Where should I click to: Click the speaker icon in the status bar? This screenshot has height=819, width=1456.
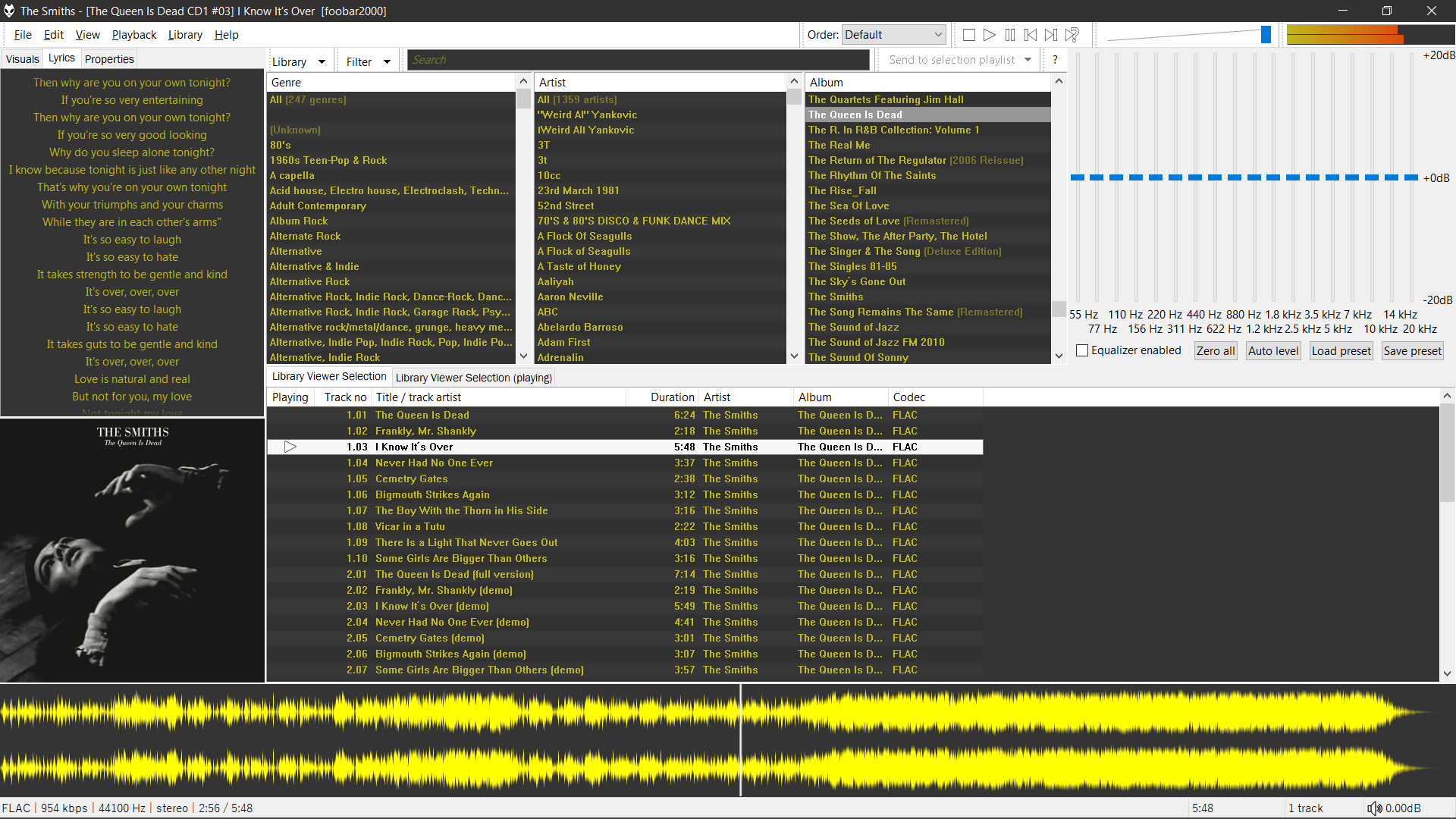pos(1376,808)
